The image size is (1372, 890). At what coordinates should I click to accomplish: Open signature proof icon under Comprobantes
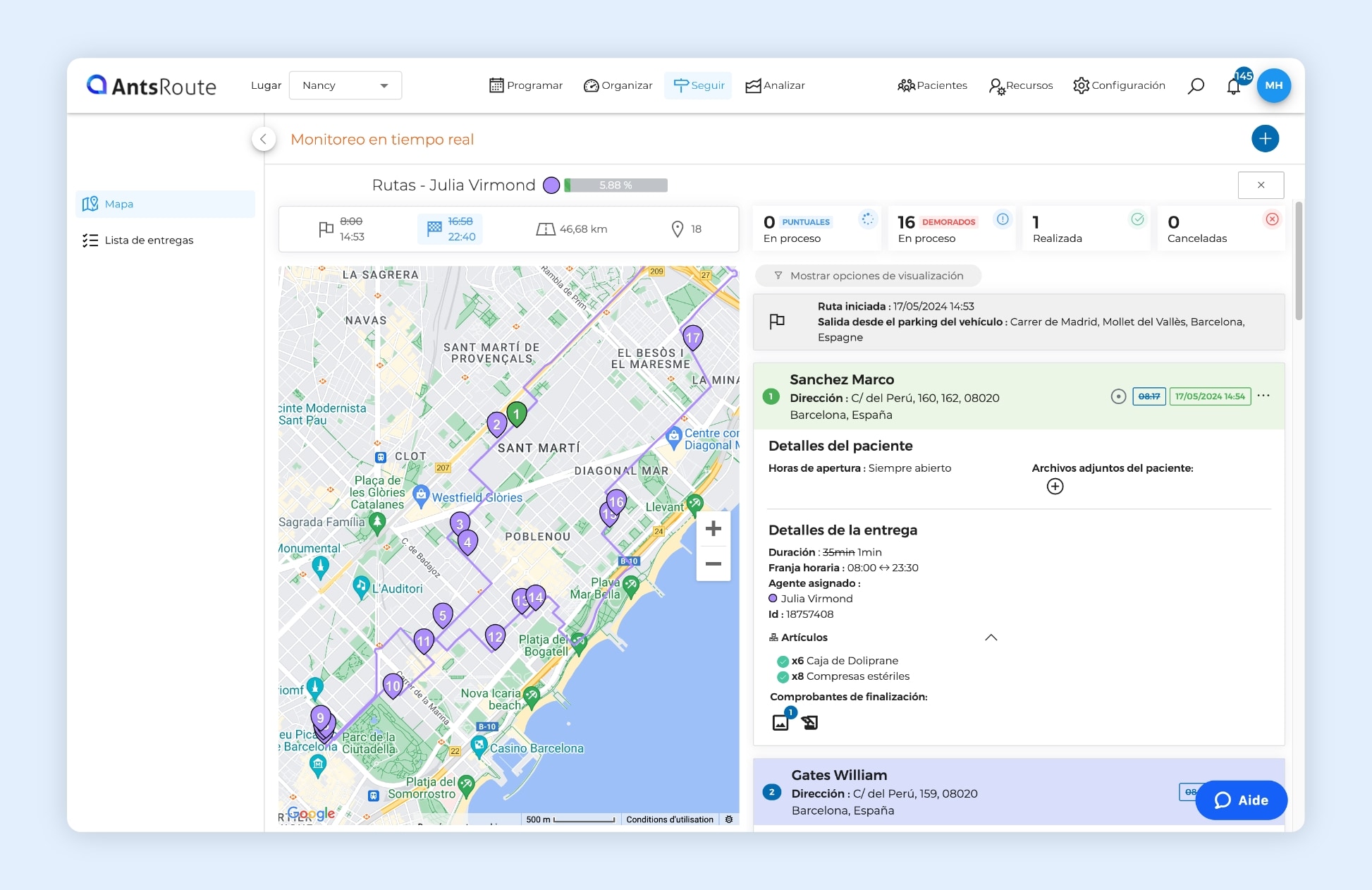click(x=809, y=722)
